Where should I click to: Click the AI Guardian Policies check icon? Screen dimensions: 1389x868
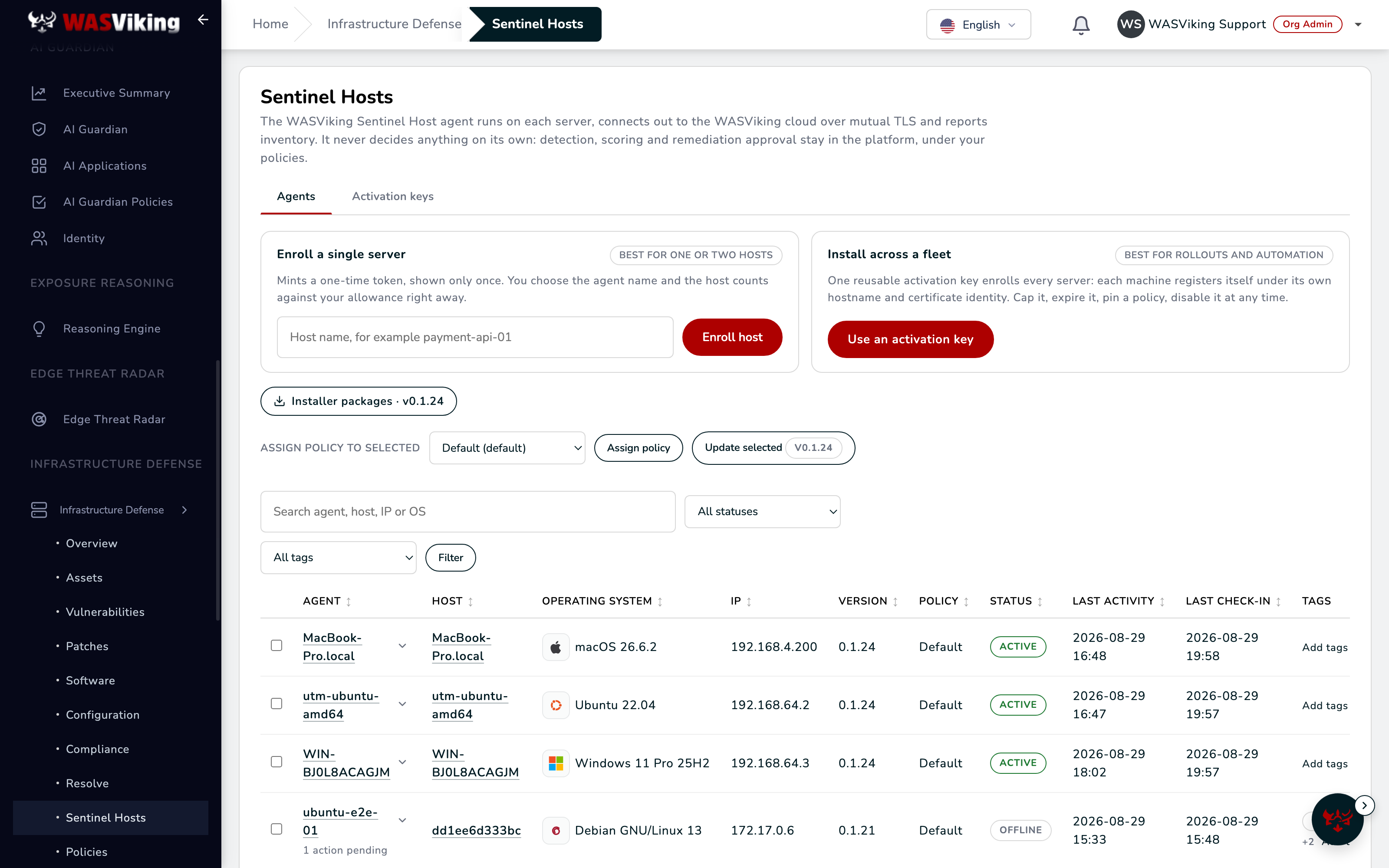coord(39,202)
